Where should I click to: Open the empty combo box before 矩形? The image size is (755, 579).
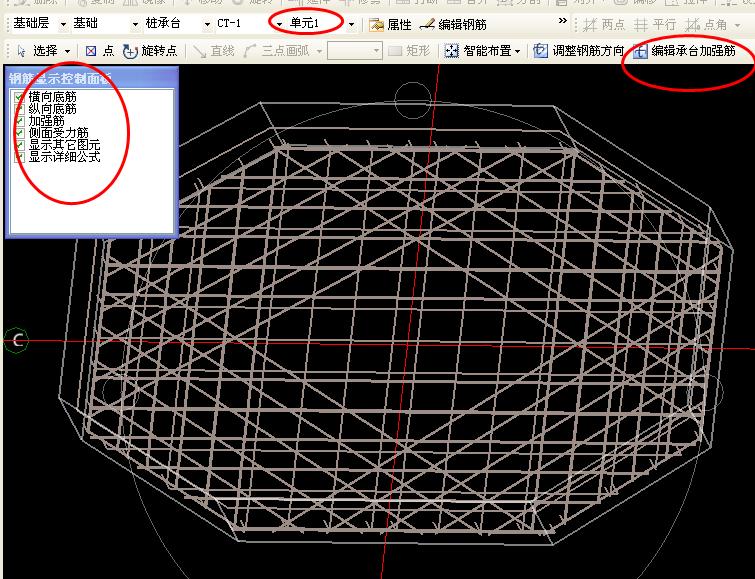pos(355,51)
